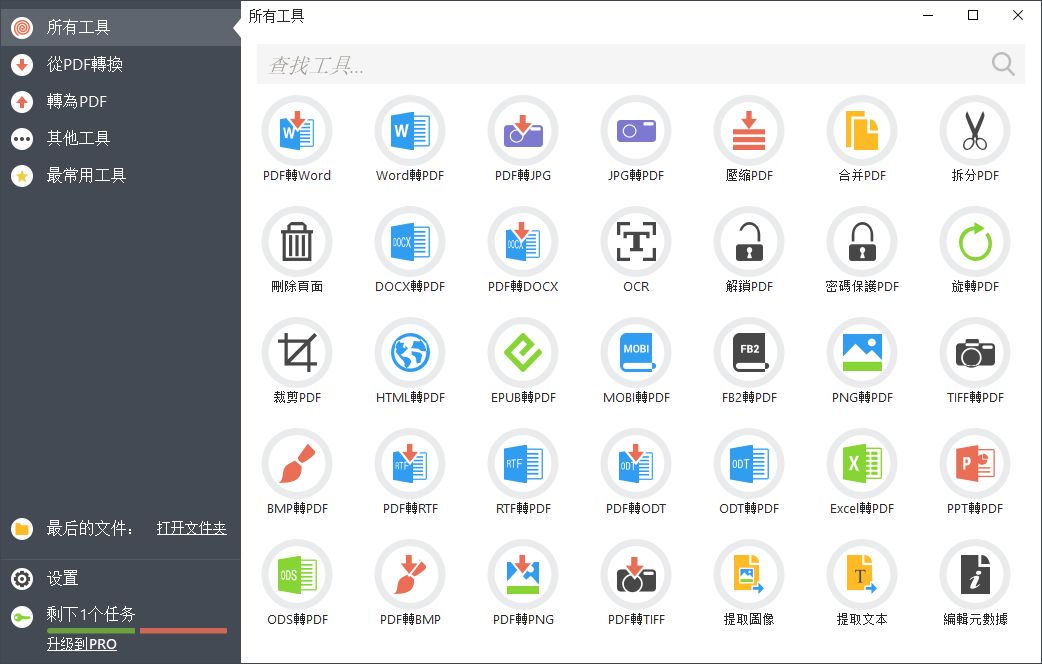Viewport: 1042px width, 664px height.
Task: Open the 裁剪PDF crop tool
Action: tap(296, 353)
